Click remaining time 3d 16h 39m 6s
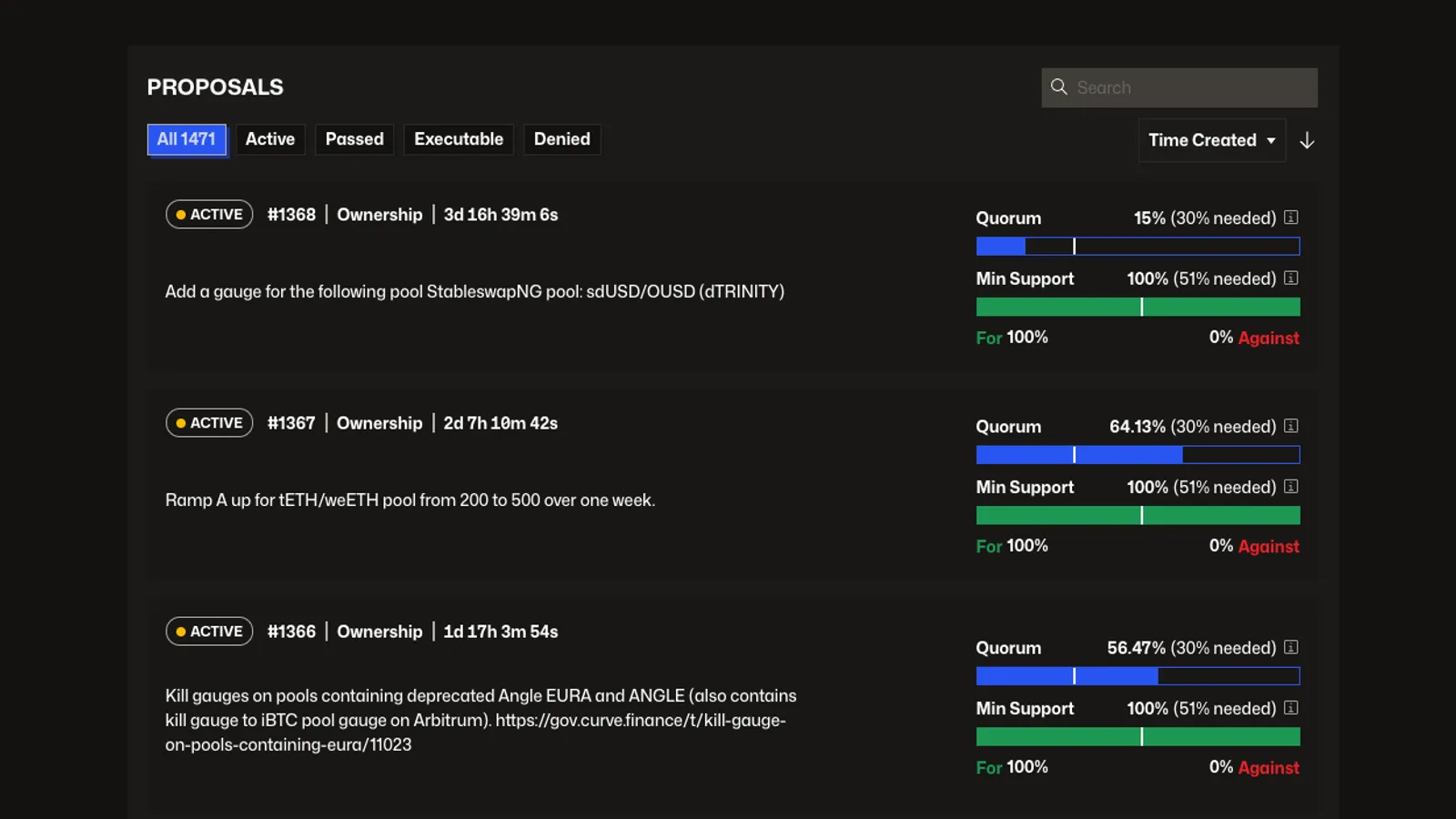The width and height of the screenshot is (1456, 819). coord(500,215)
